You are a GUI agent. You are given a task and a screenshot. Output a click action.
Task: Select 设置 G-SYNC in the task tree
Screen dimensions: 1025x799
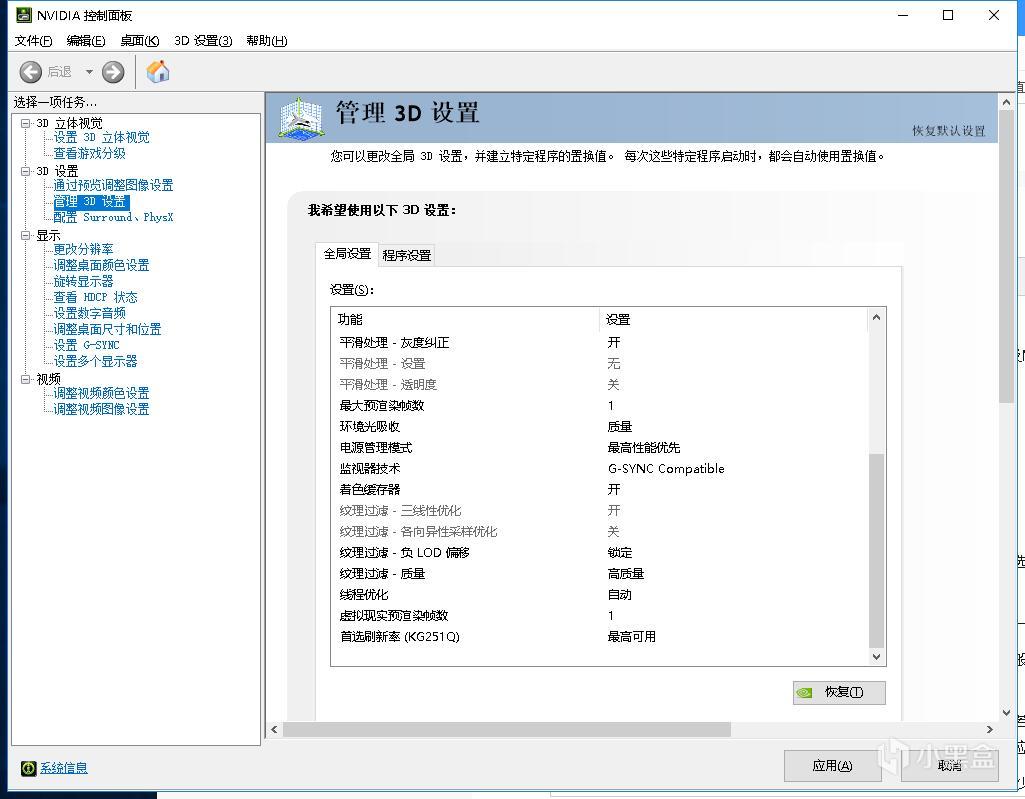[86, 345]
